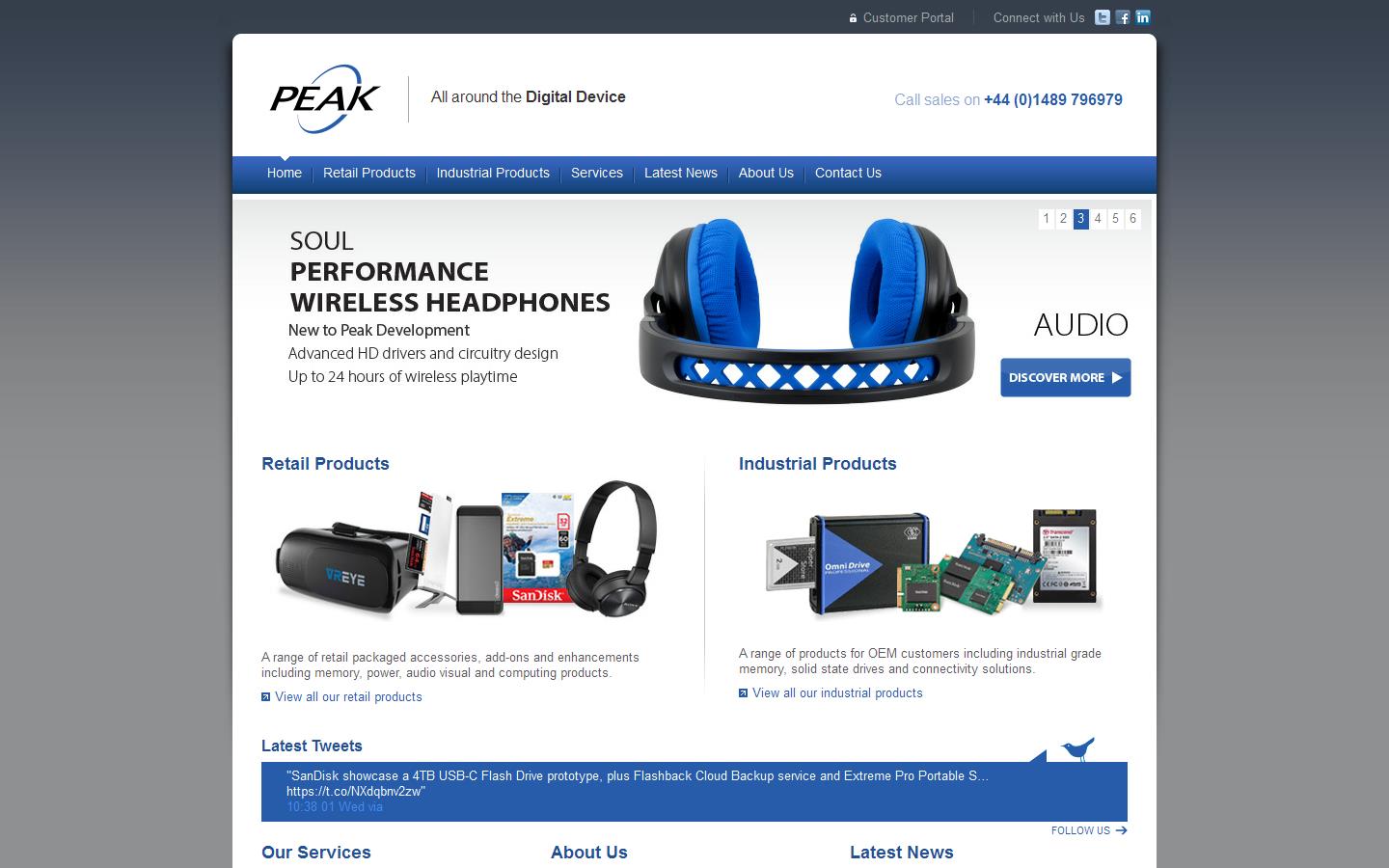The image size is (1389, 868).
Task: Click the blue Twitter bird icon
Action: (1078, 748)
